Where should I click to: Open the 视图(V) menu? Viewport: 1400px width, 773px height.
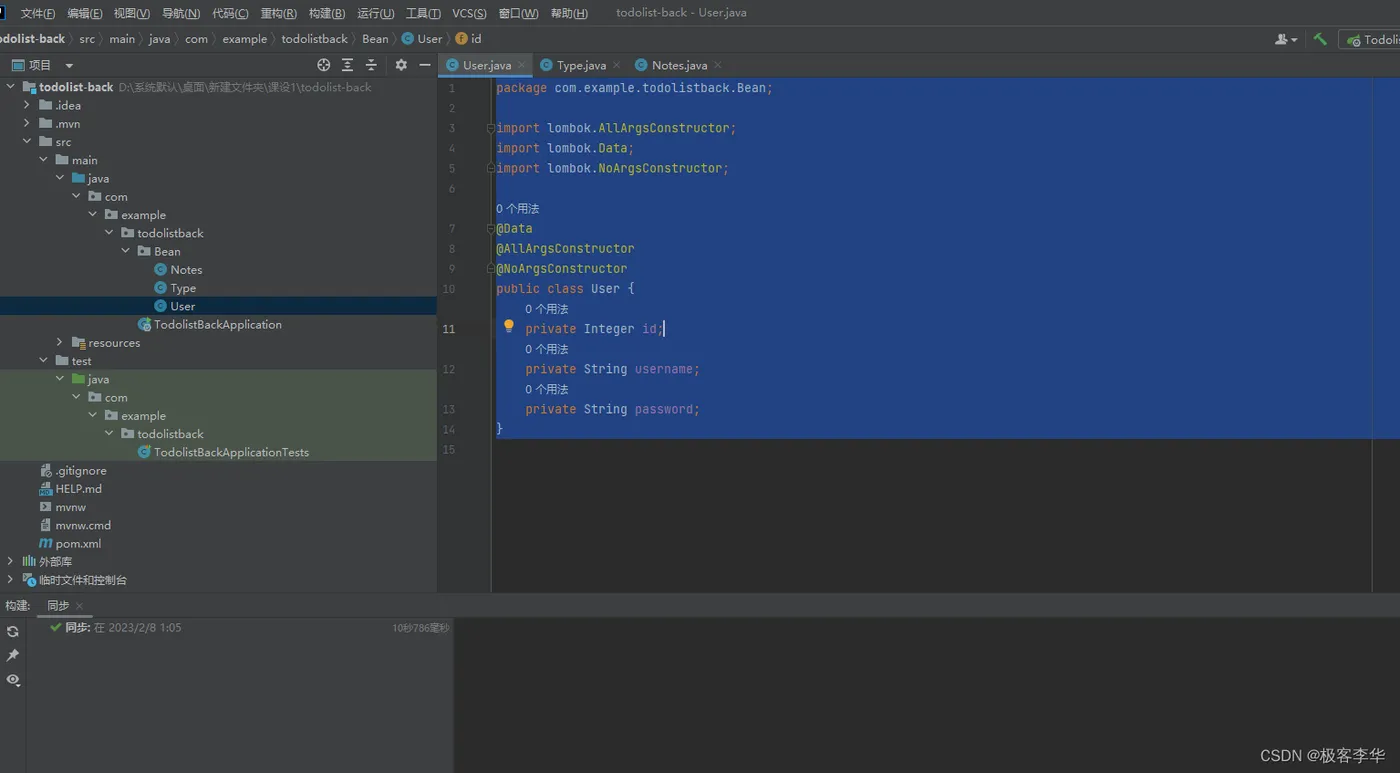pyautogui.click(x=131, y=13)
